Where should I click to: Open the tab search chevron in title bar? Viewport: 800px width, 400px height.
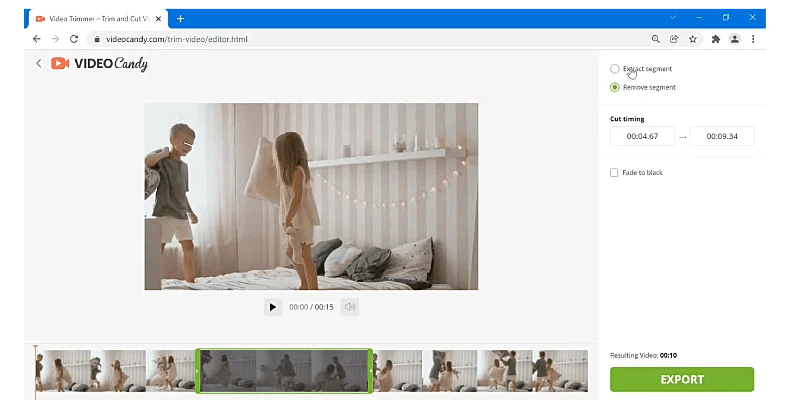(672, 17)
